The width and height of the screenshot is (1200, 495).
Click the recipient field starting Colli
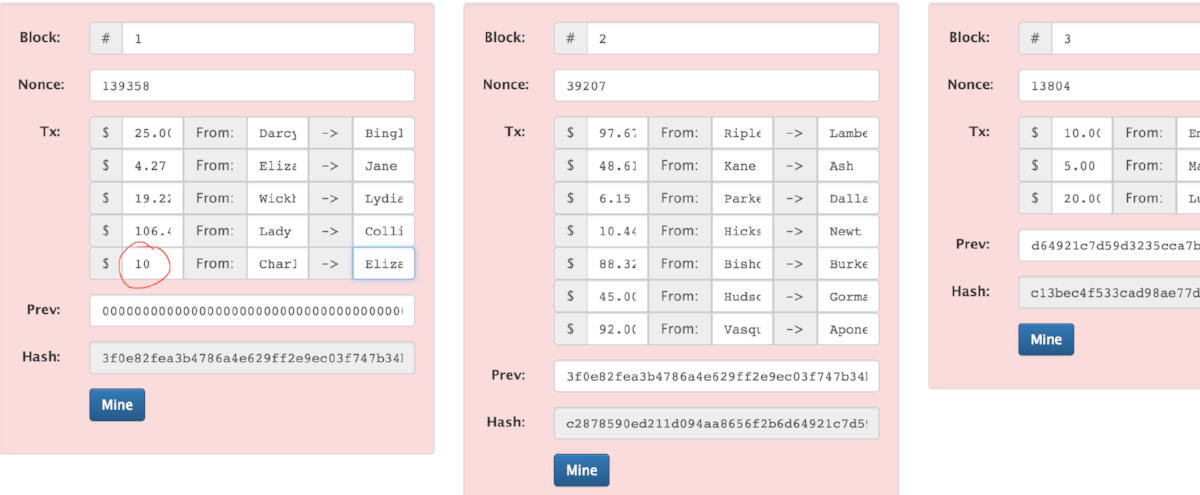384,231
